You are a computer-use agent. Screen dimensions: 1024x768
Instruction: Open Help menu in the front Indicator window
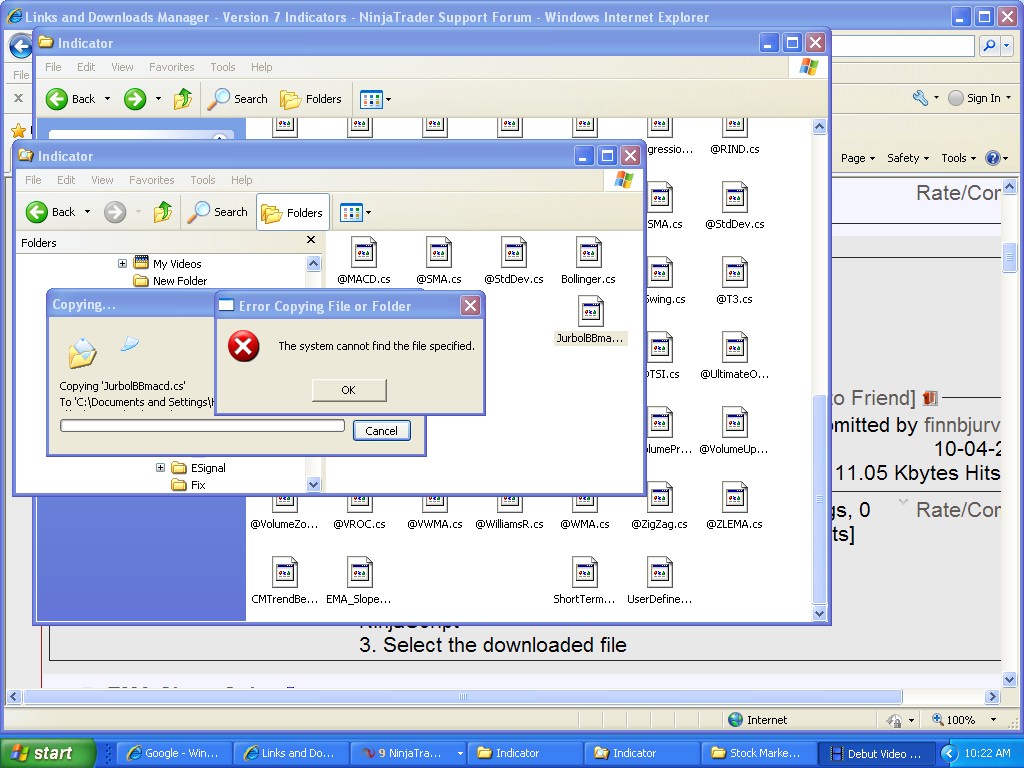tap(241, 180)
